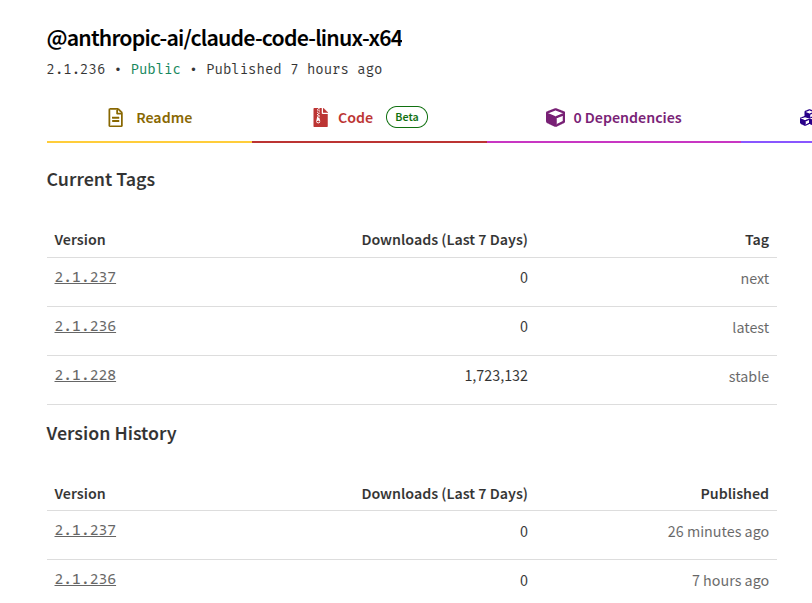The width and height of the screenshot is (812, 603).
Task: Click the Version History heading
Action: (x=111, y=434)
